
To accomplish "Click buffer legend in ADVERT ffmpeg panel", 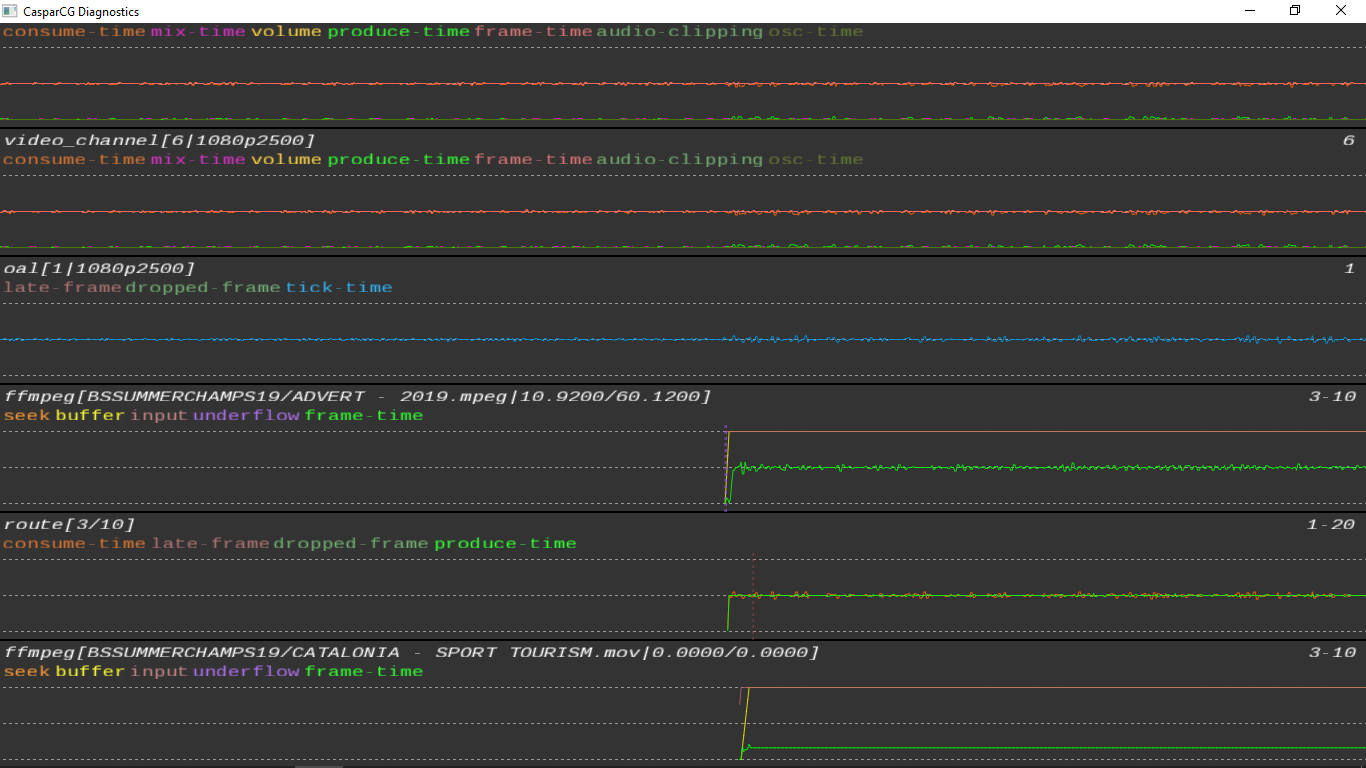I will pos(91,416).
